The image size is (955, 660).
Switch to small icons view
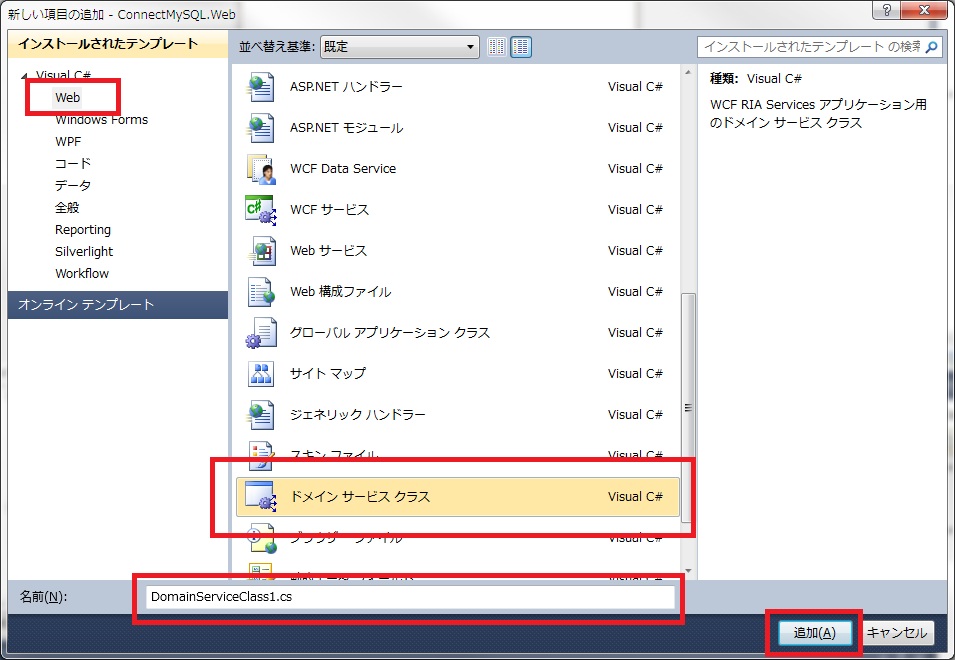click(x=496, y=47)
